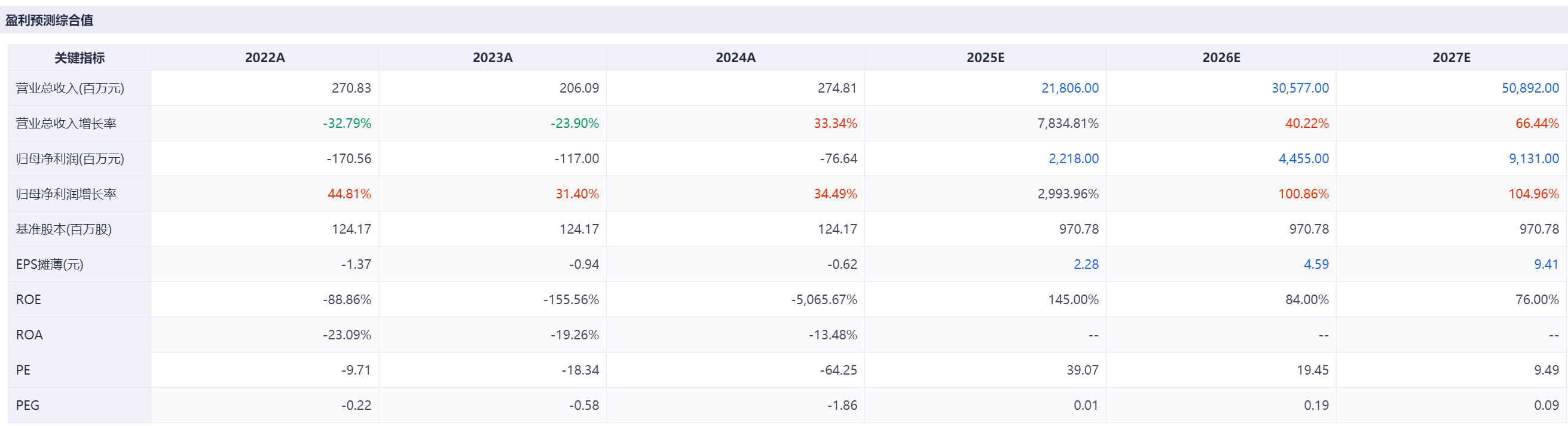This screenshot has width=1568, height=426.
Task: Select the ROE row label
Action: (29, 300)
